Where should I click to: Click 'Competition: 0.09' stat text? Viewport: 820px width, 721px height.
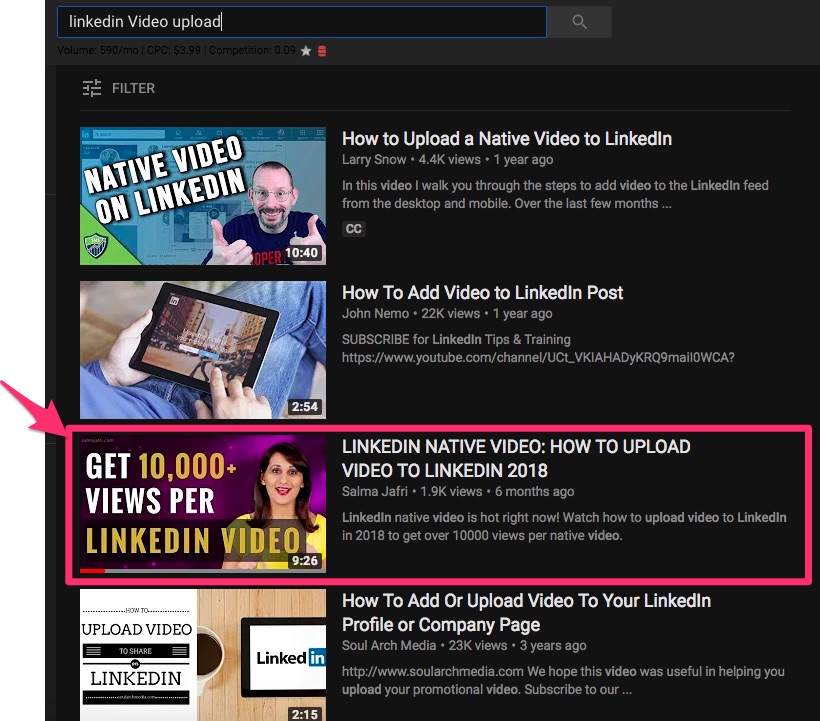(253, 50)
